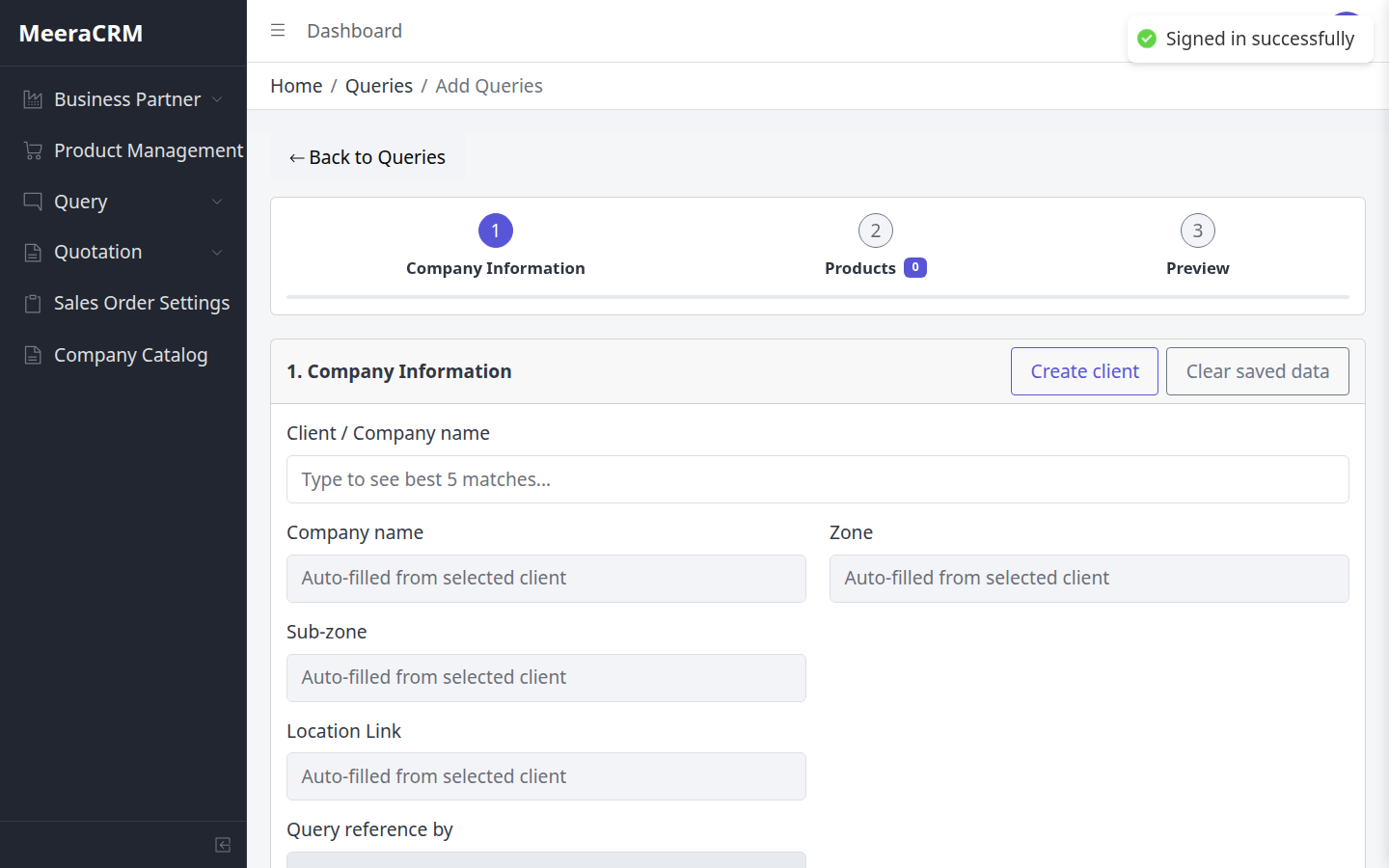Click the Product Management cart icon

pos(33,150)
